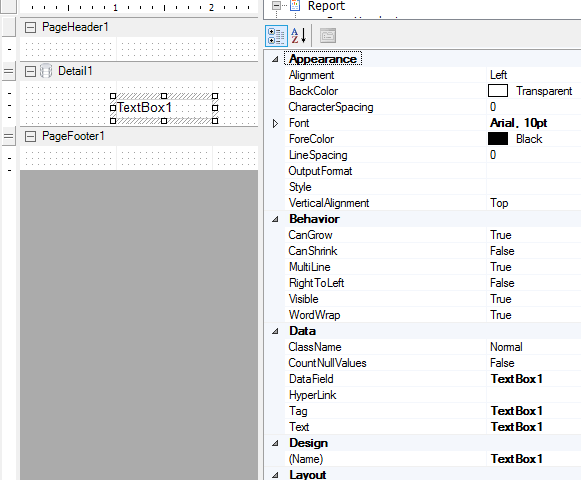This screenshot has height=480, width=581.
Task: Click the Alignment value Left
Action: coord(498,75)
